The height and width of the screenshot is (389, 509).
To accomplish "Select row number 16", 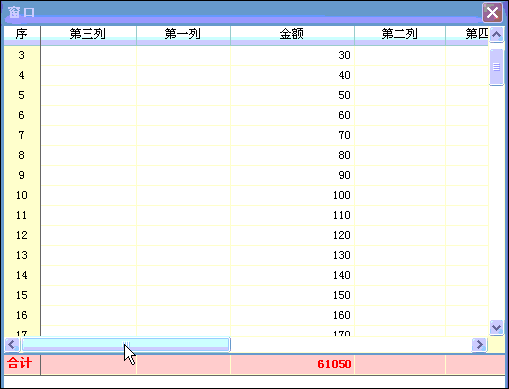I will click(x=22, y=315).
